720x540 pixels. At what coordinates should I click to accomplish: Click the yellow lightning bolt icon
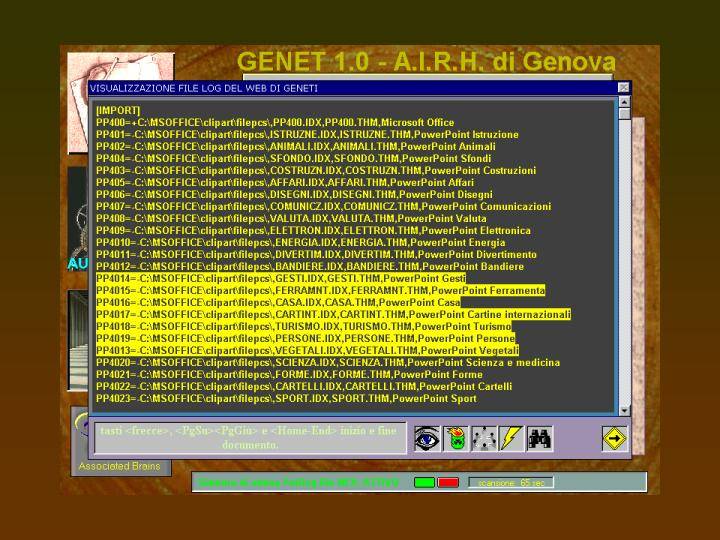point(512,439)
